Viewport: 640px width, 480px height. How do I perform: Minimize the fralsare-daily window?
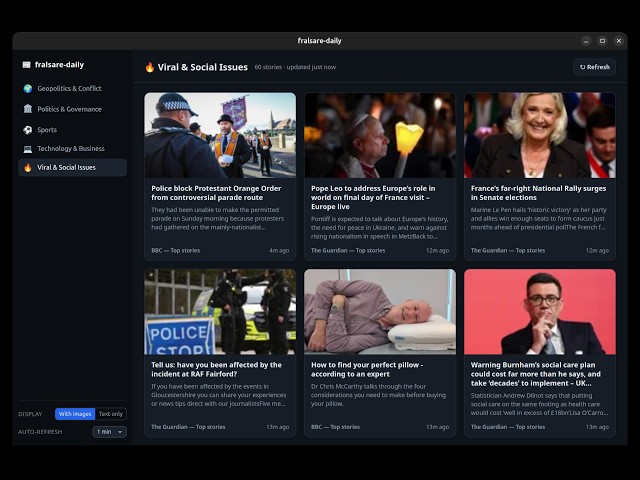point(586,41)
